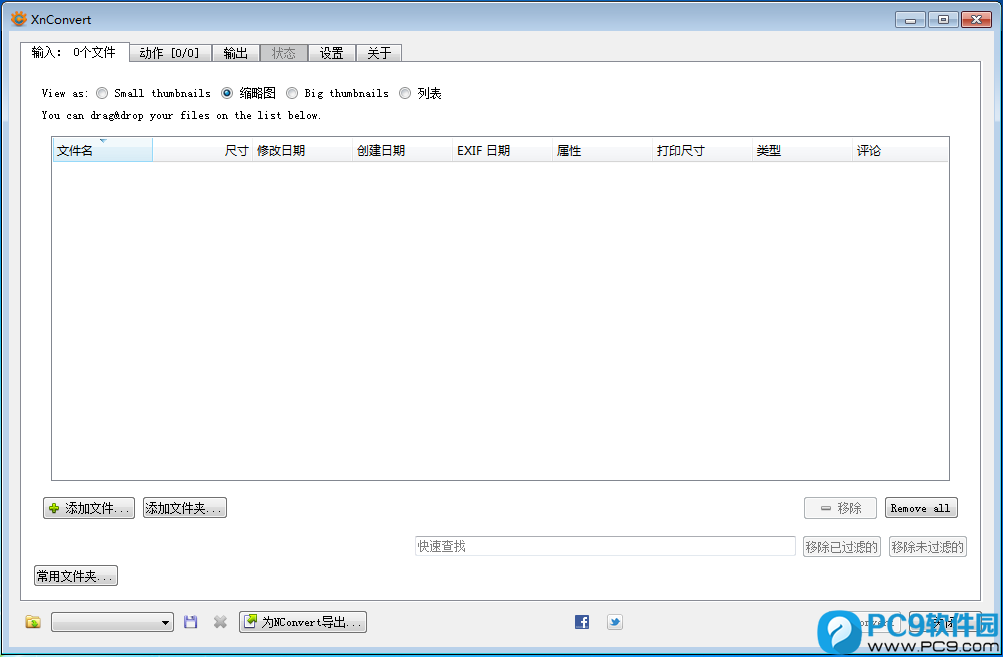Screen dimensions: 1003x657
Task: Expand the script preset combo box
Action: [x=113, y=622]
